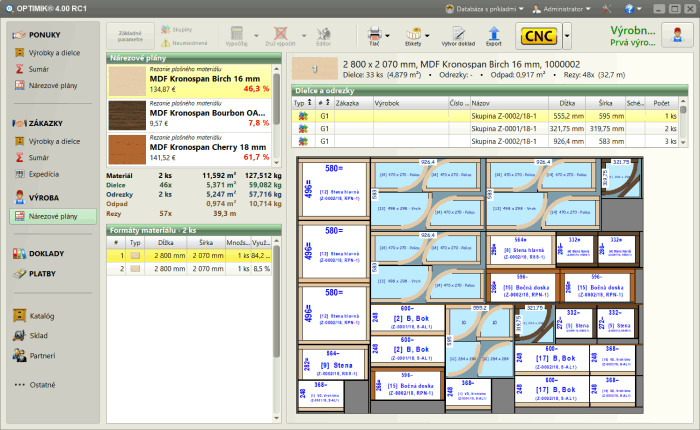
Task: Open the help question mark menu
Action: pyautogui.click(x=633, y=8)
